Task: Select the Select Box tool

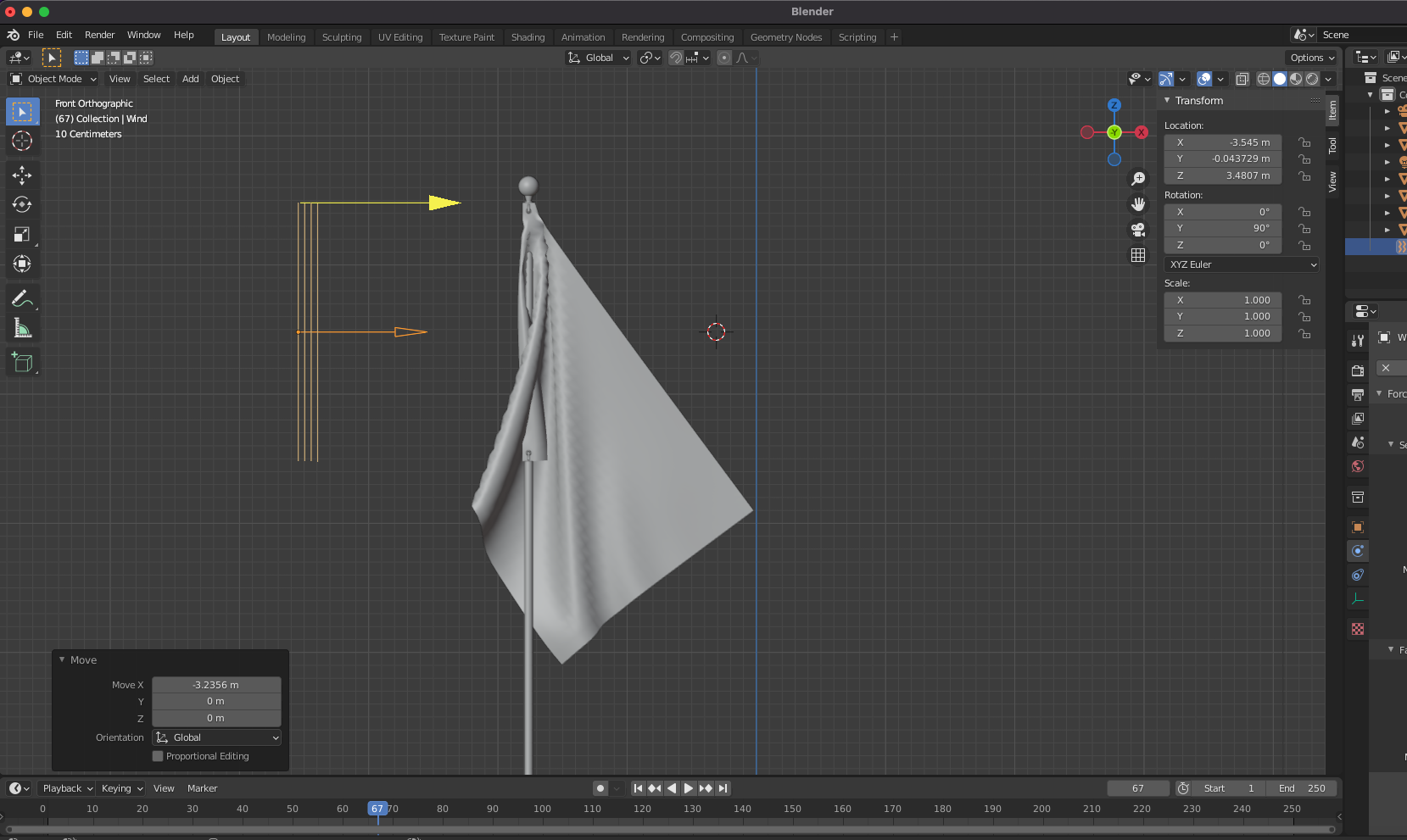Action: tap(22, 112)
